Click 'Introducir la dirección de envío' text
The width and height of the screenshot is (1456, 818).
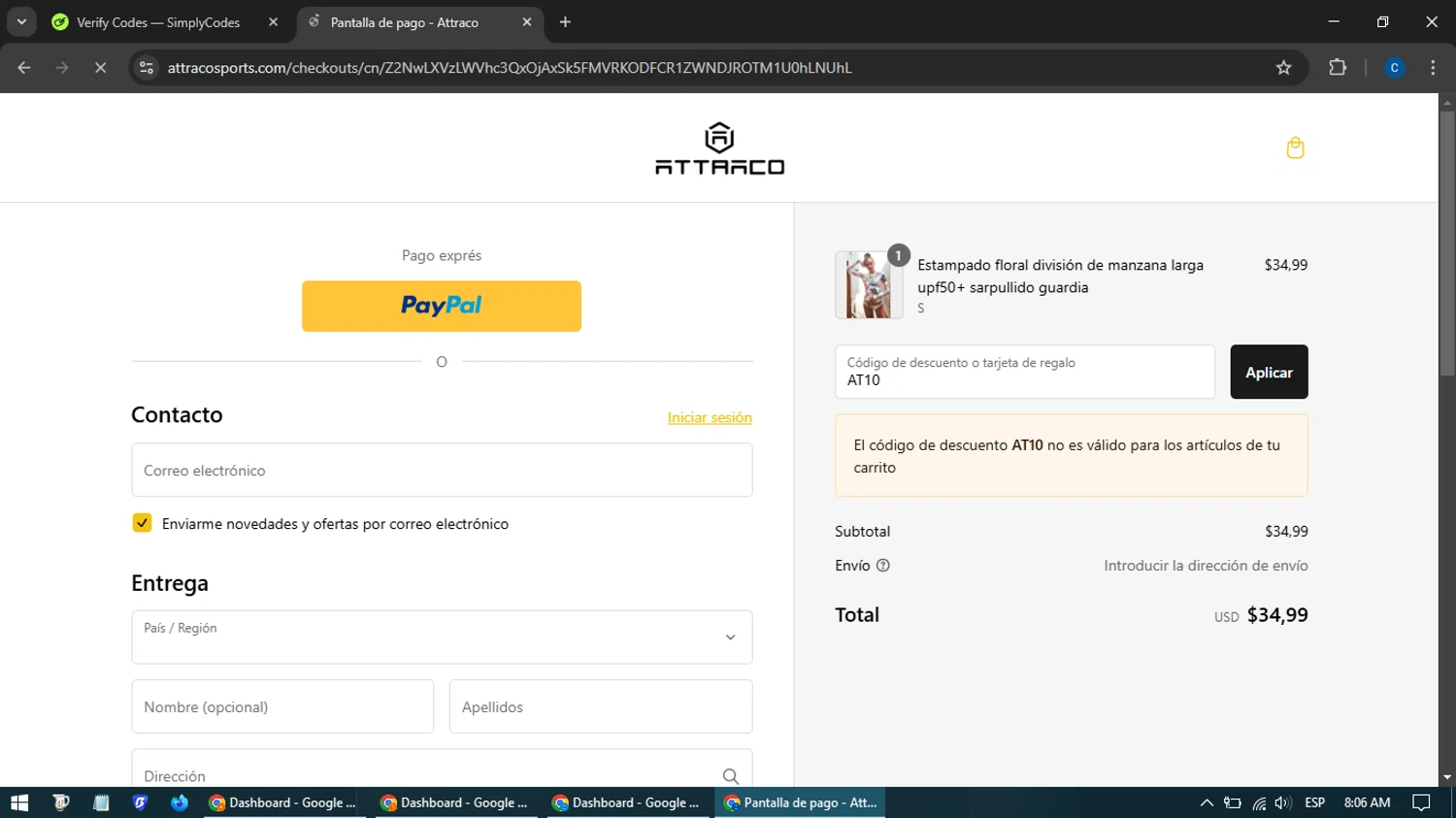click(x=1206, y=566)
